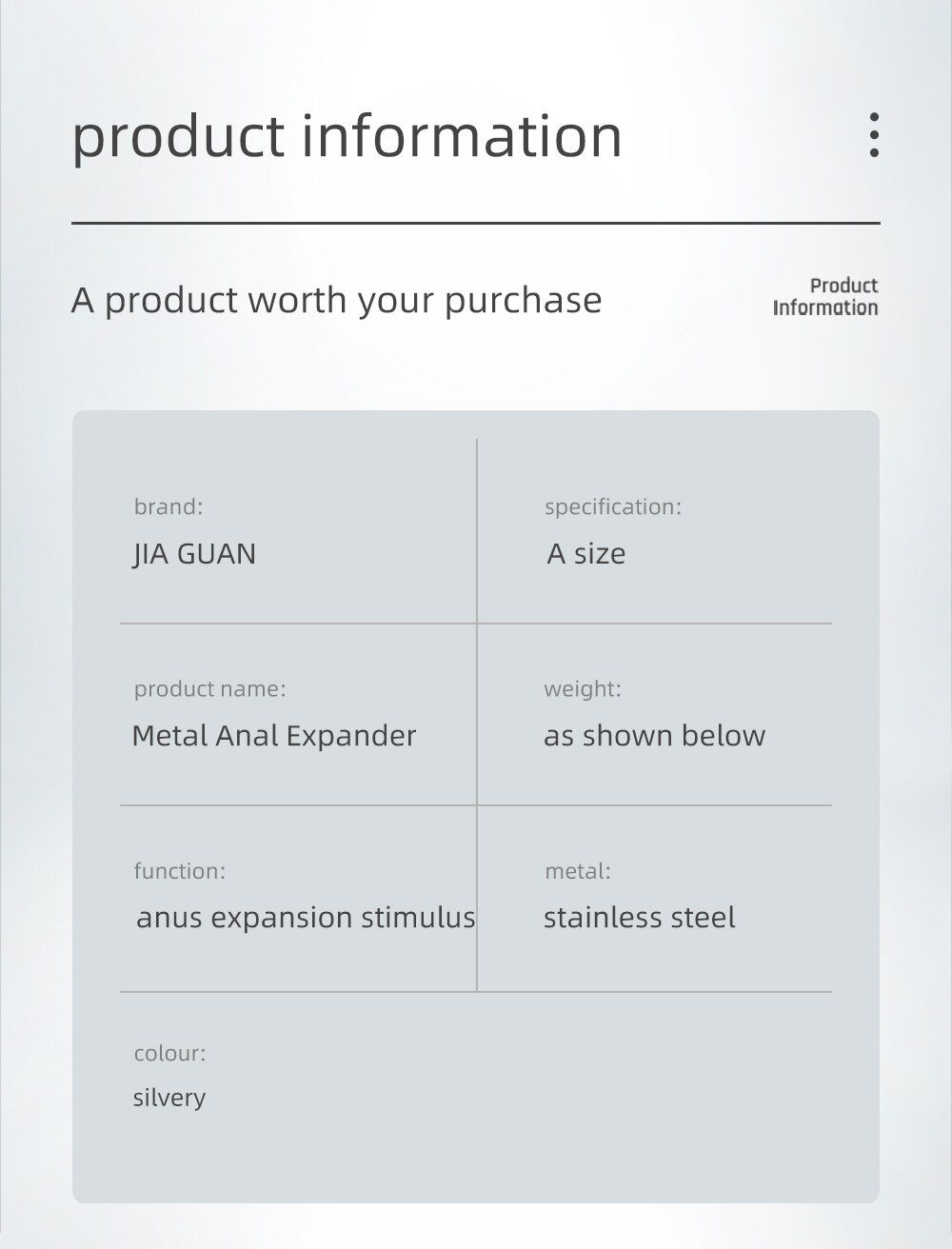Click the "colour:" field label

[x=169, y=1053]
